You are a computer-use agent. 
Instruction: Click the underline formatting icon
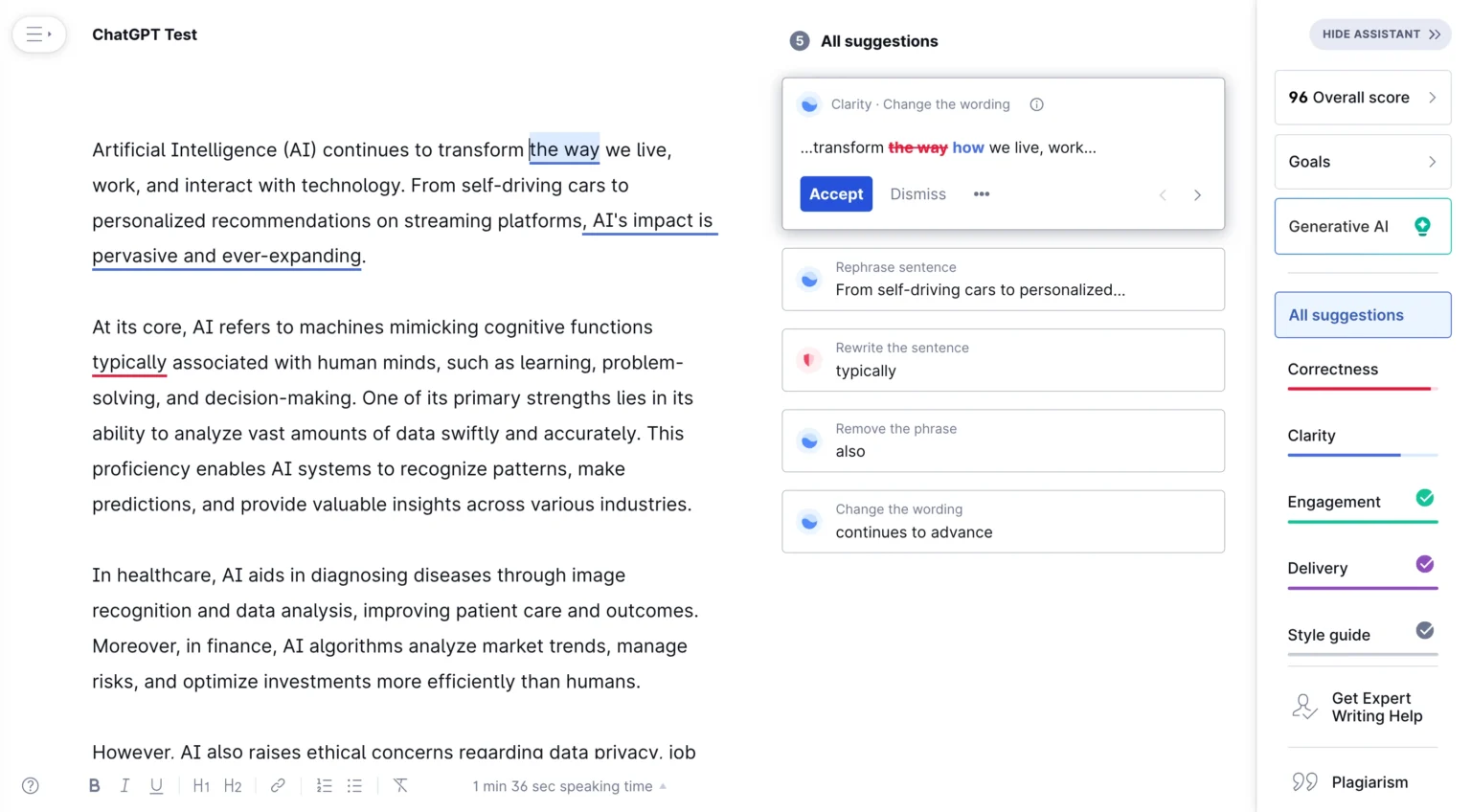pyautogui.click(x=156, y=786)
